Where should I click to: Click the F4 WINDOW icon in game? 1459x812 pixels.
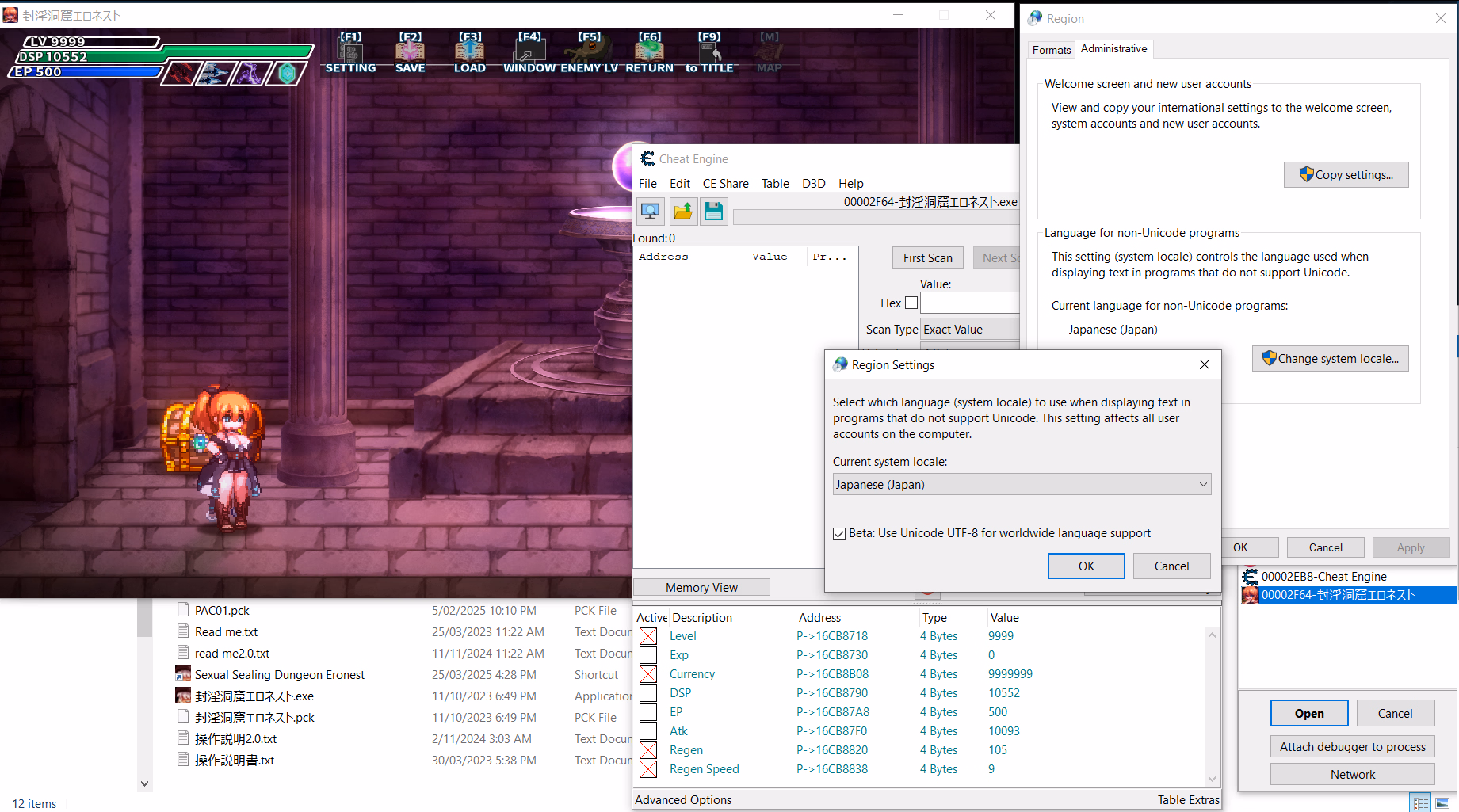tap(529, 52)
